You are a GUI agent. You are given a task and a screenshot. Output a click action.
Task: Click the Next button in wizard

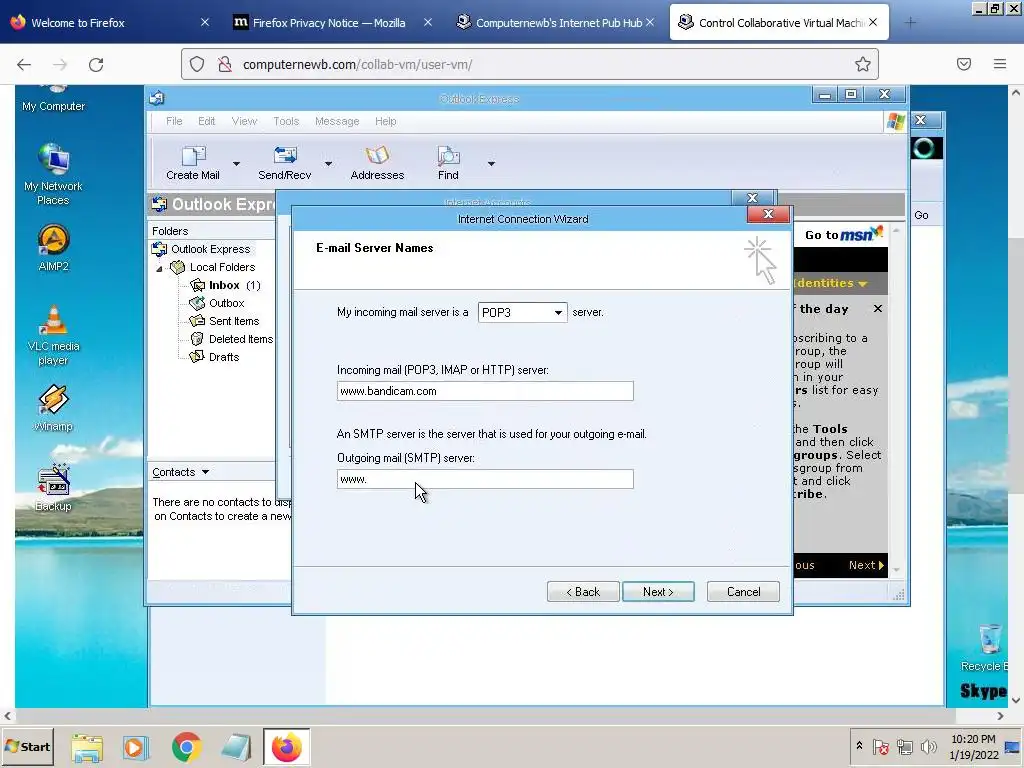tap(658, 592)
